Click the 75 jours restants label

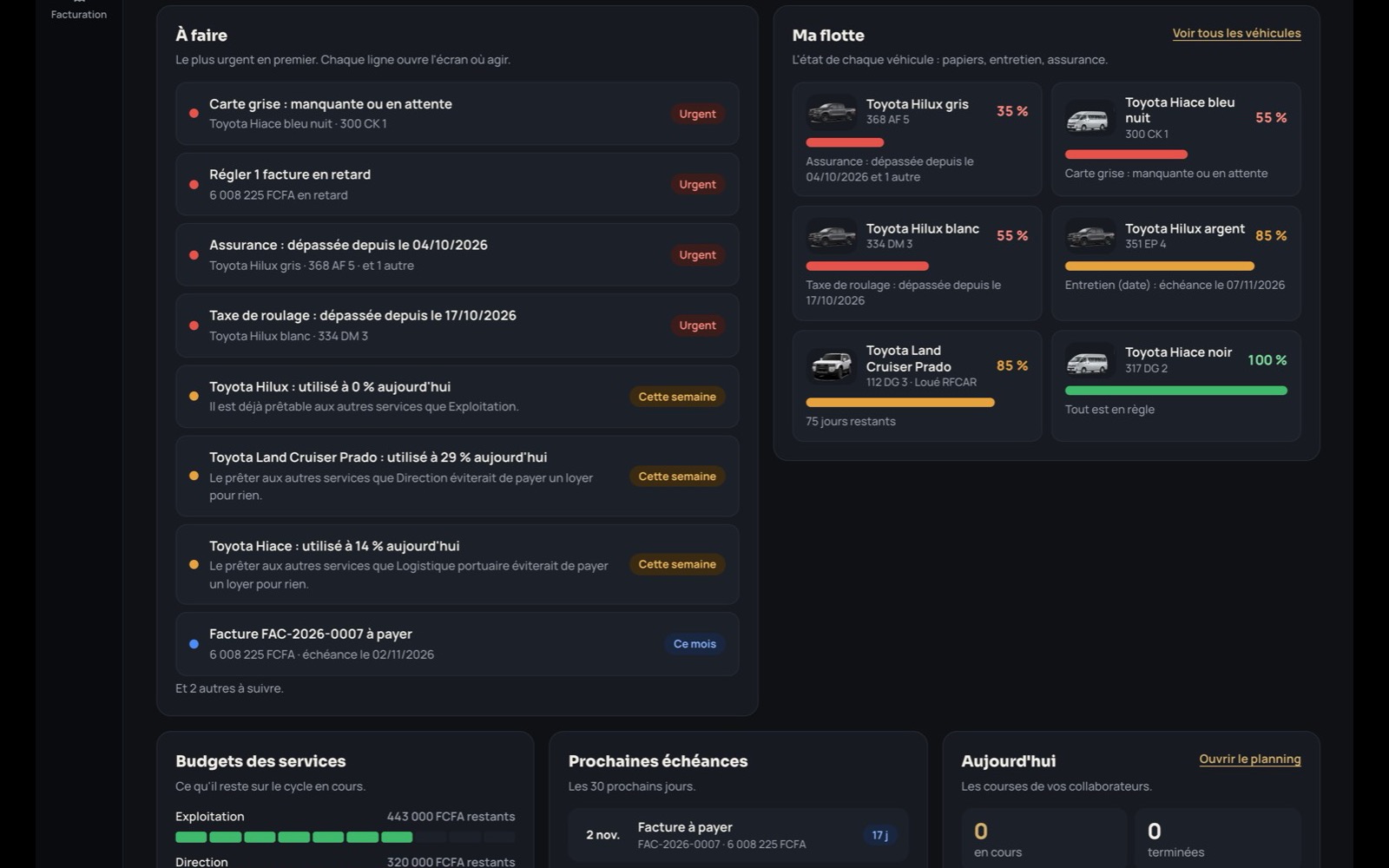point(851,421)
